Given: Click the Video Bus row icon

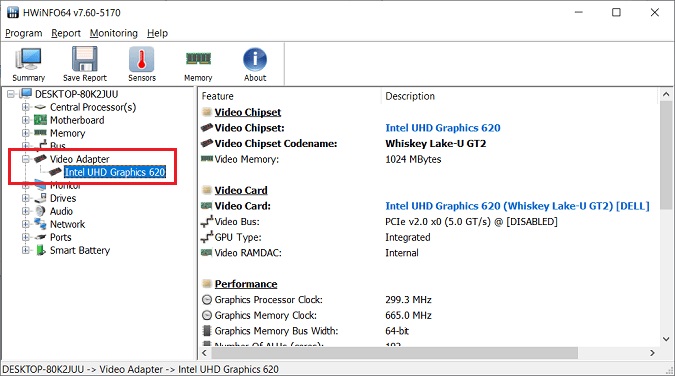Looking at the screenshot, I should pos(207,221).
